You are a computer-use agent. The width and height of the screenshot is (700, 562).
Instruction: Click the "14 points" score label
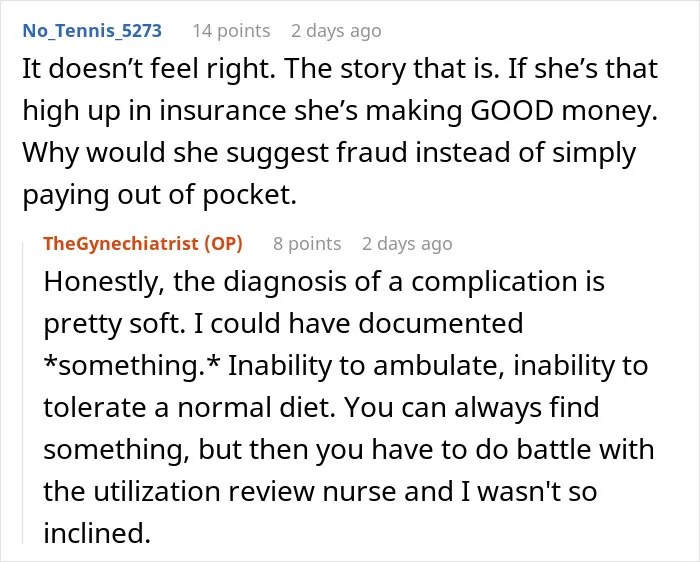point(231,31)
